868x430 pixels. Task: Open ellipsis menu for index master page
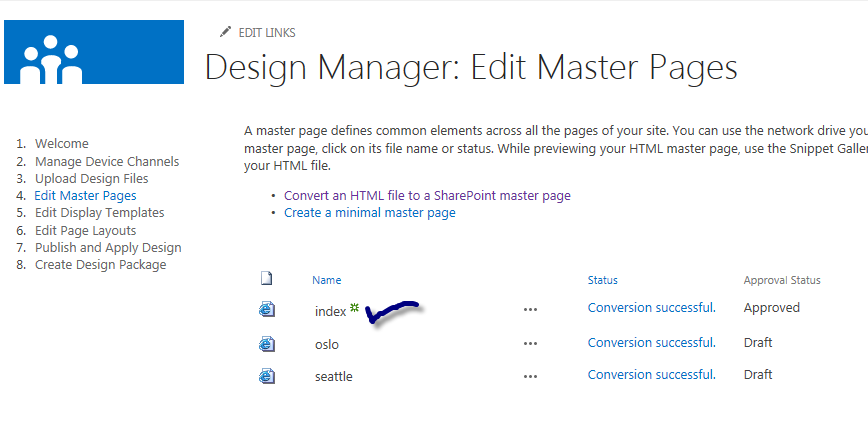pyautogui.click(x=530, y=310)
